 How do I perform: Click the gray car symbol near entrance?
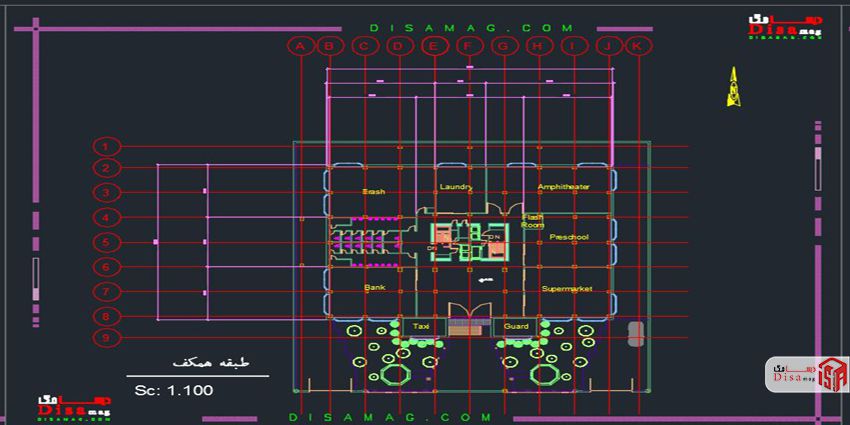(635, 334)
